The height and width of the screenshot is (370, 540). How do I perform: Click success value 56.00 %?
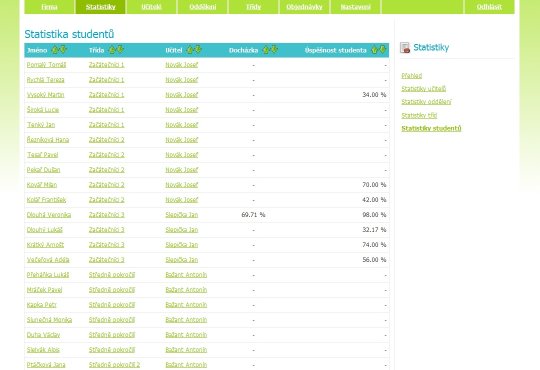click(374, 260)
